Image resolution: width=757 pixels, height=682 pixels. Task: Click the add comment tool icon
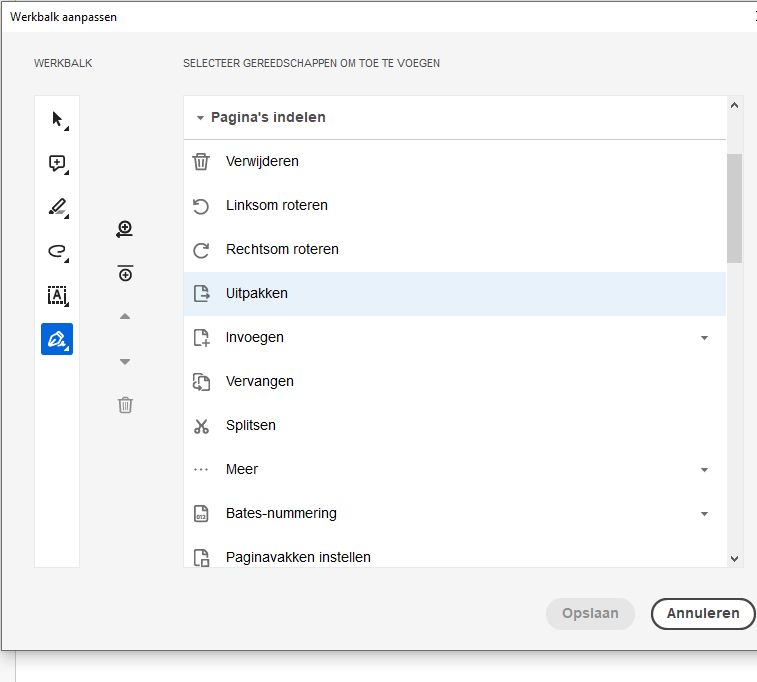pyautogui.click(x=57, y=163)
